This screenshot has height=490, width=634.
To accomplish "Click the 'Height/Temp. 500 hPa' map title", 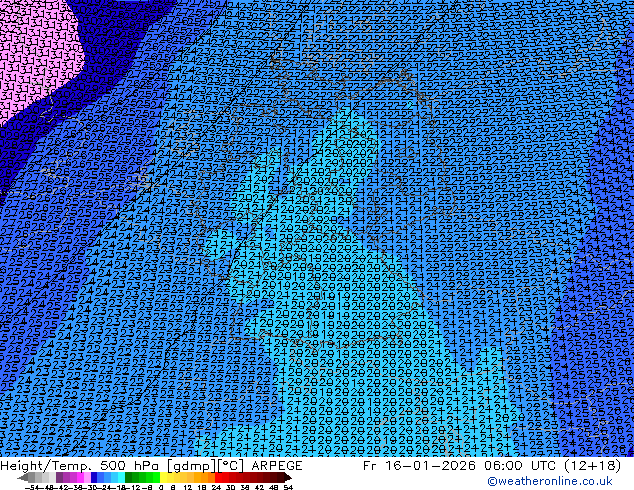I will point(82,466).
